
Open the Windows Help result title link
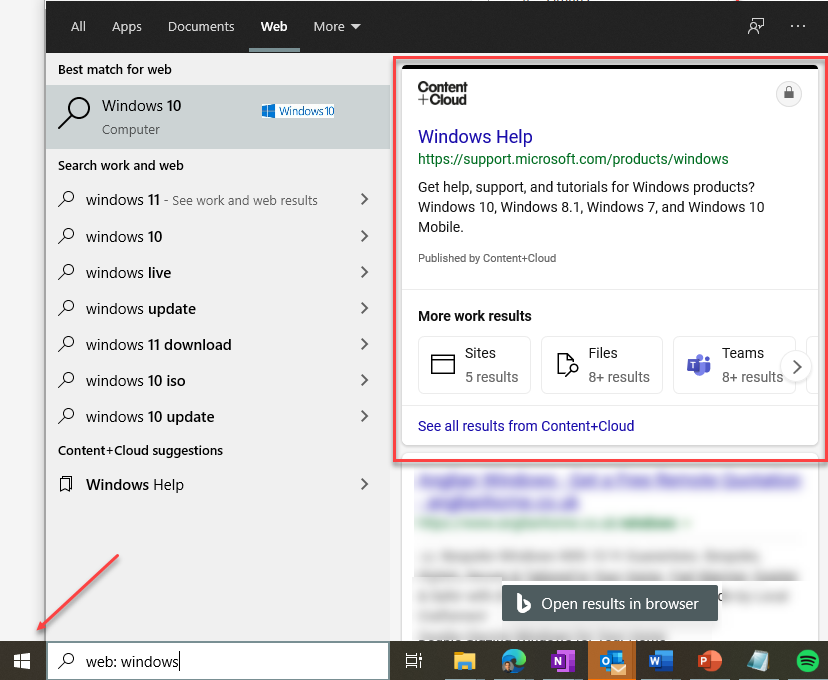pyautogui.click(x=475, y=137)
